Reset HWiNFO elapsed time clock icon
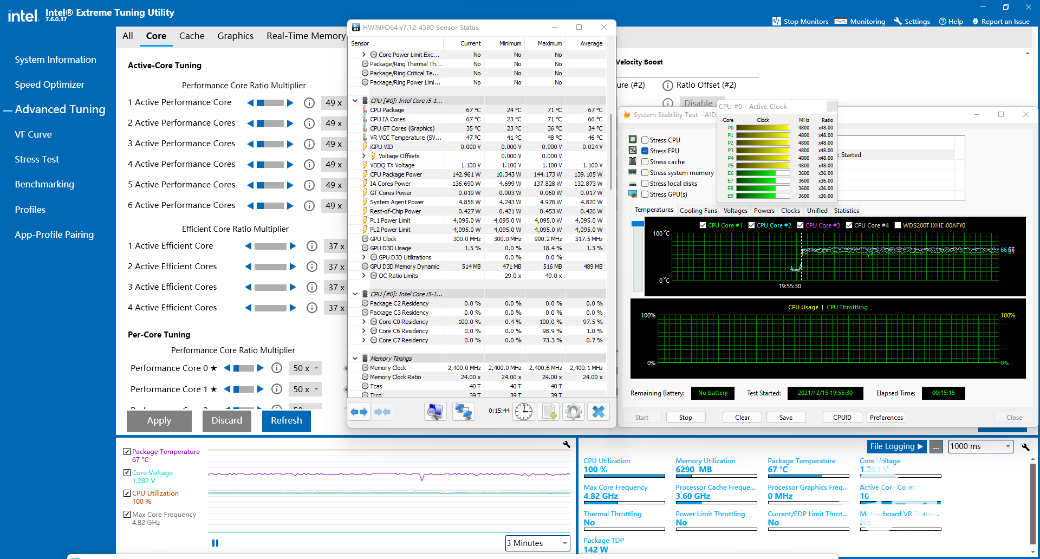Viewport: 1040px width, 559px height. [x=524, y=412]
